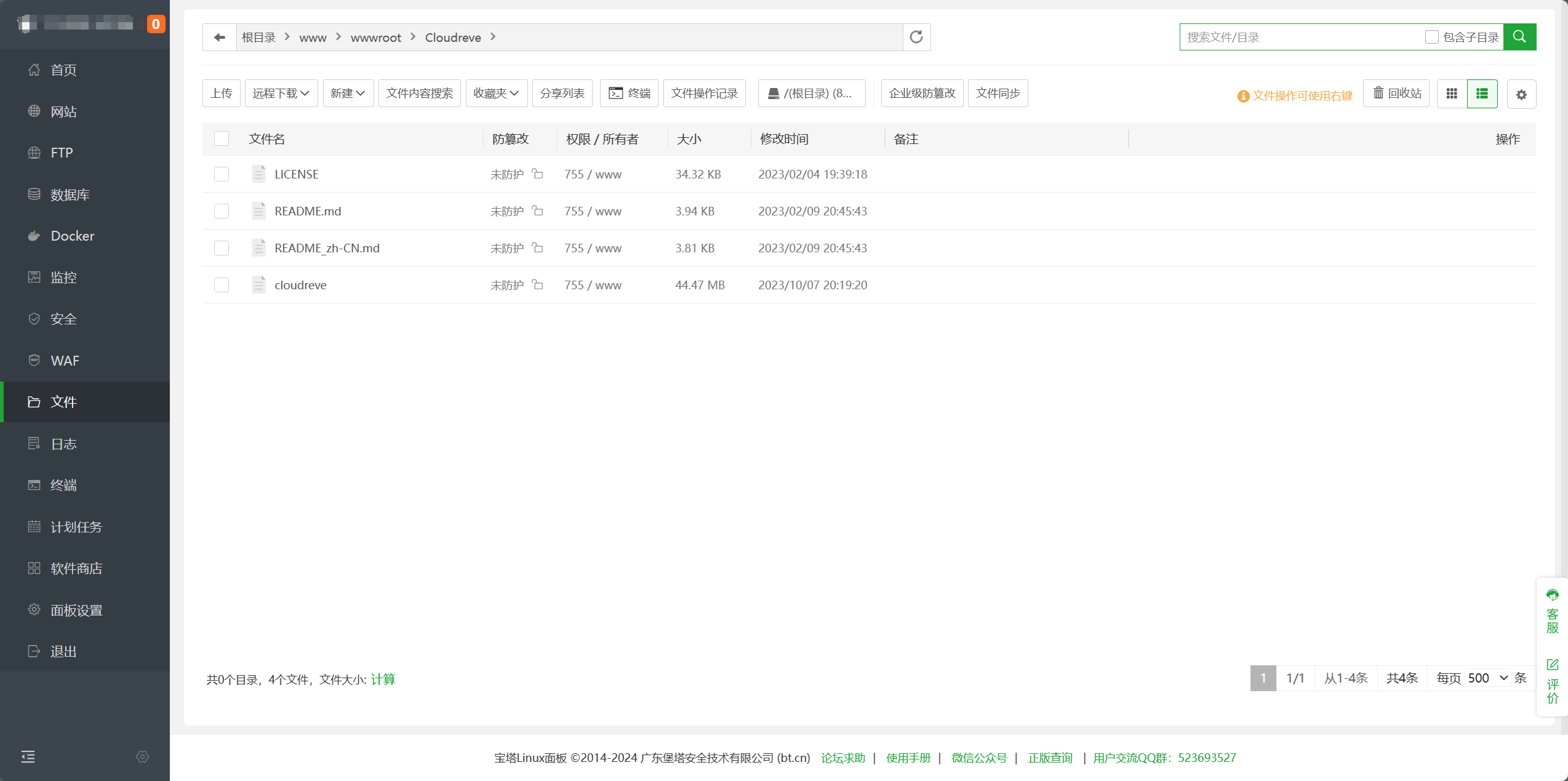Open the 新建 dropdown menu
Viewport: 1568px width, 781px height.
pyautogui.click(x=348, y=93)
